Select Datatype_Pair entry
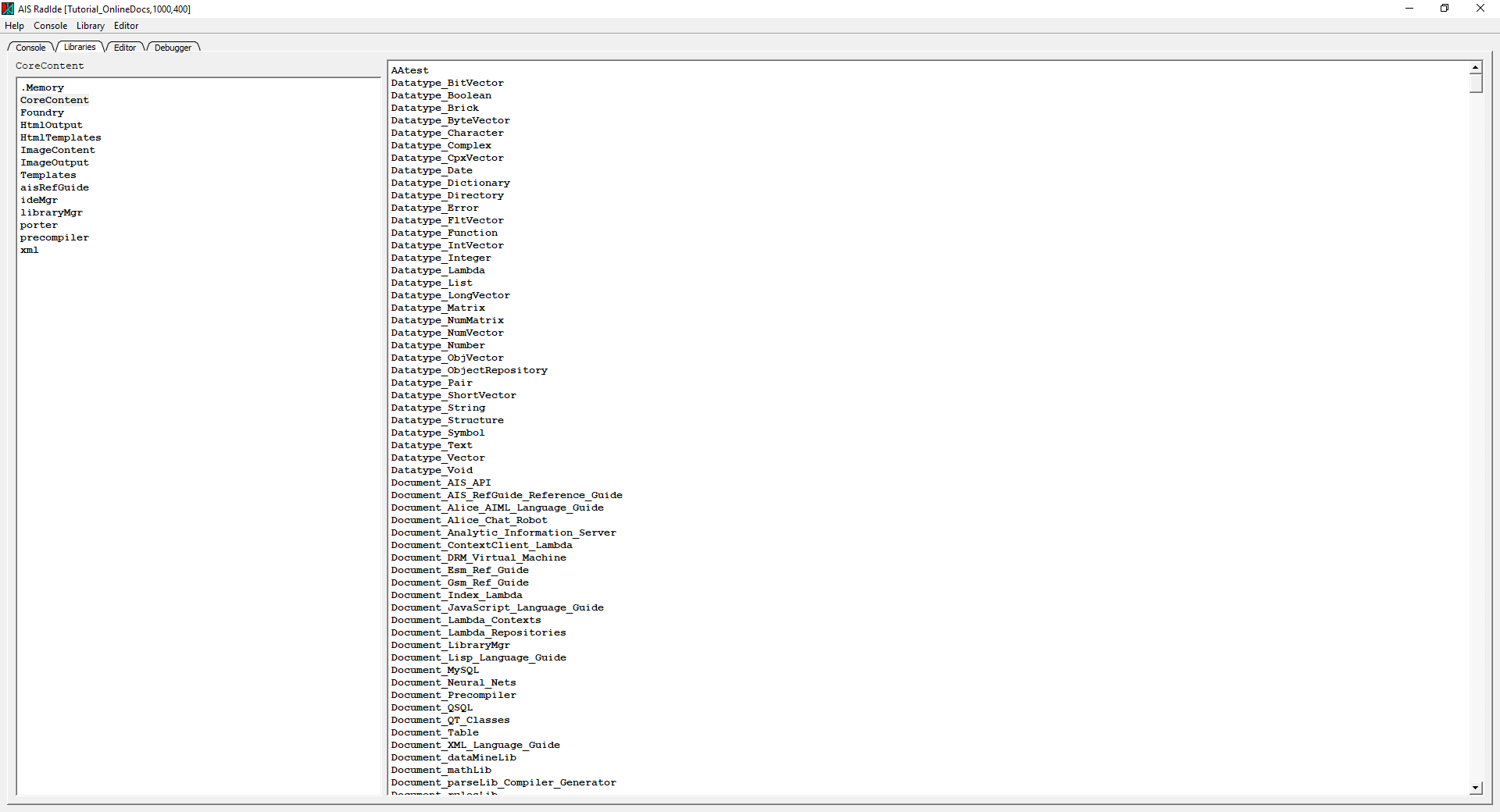This screenshot has width=1500, height=812. [x=432, y=383]
